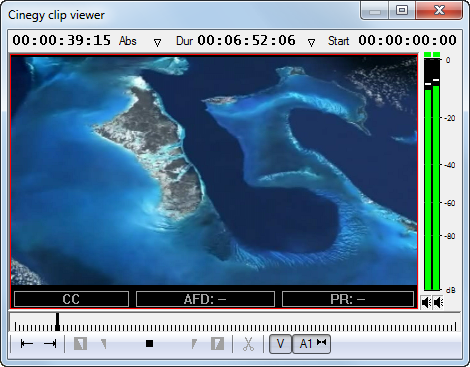Click the set Out point icon

[217, 343]
